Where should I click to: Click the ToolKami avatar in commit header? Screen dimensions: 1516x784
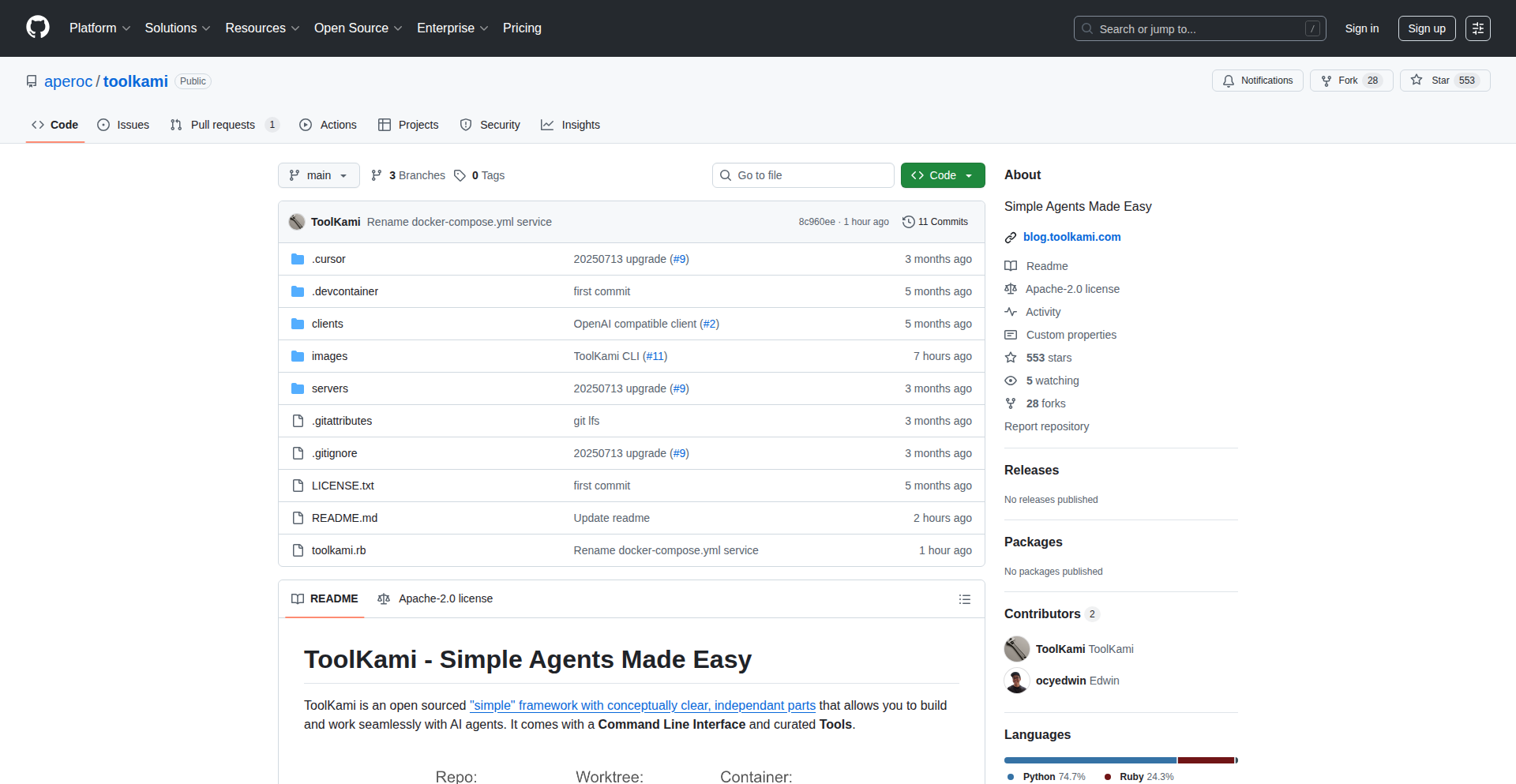coord(297,222)
